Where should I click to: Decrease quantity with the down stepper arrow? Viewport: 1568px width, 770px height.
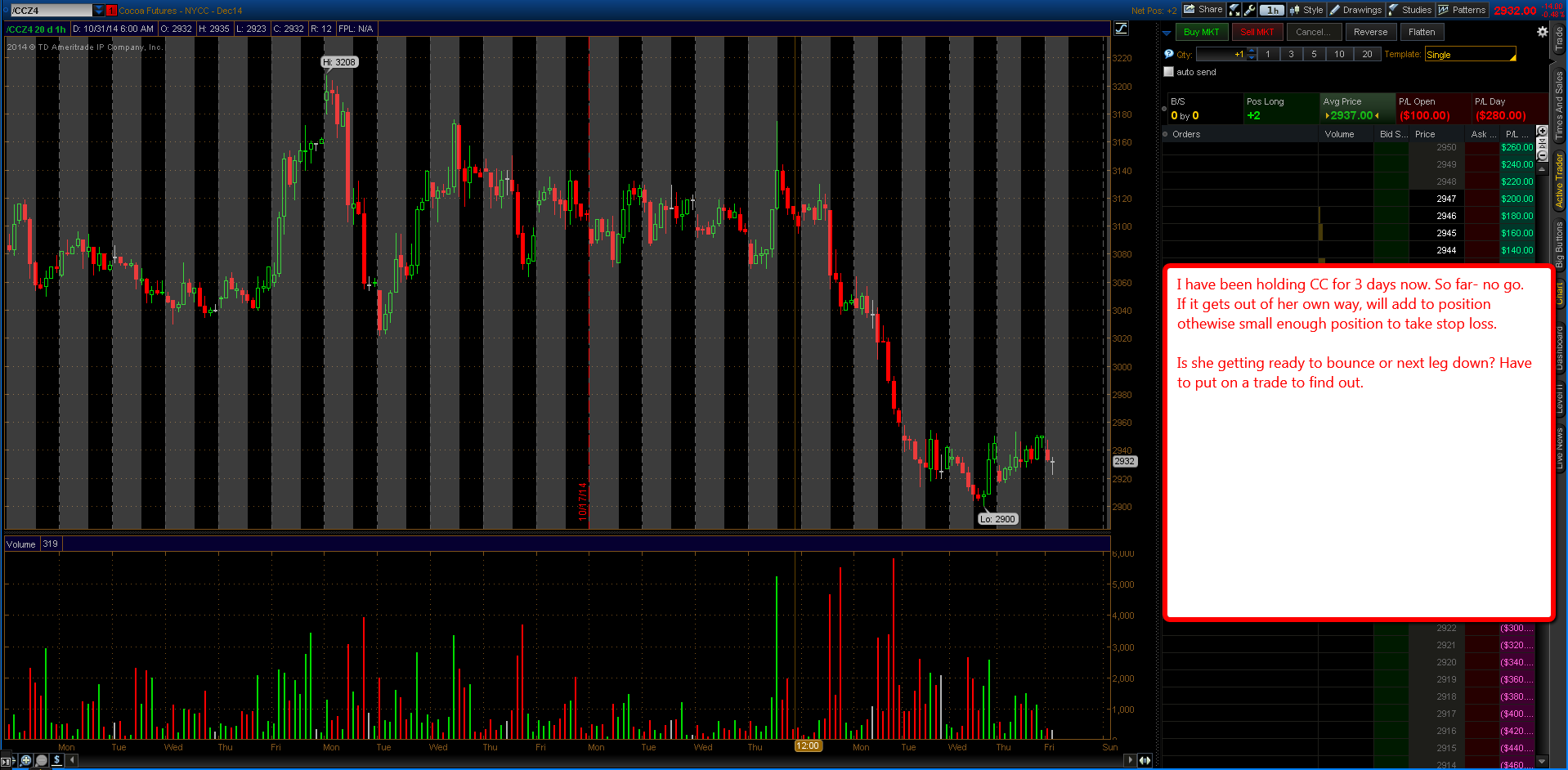pyautogui.click(x=1252, y=57)
